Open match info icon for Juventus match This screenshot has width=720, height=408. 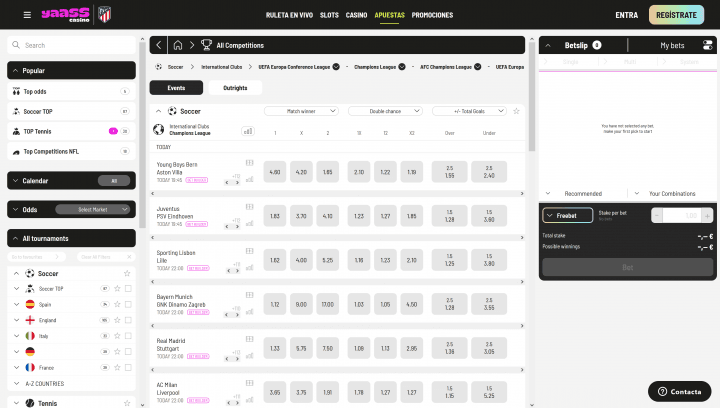coord(249,207)
